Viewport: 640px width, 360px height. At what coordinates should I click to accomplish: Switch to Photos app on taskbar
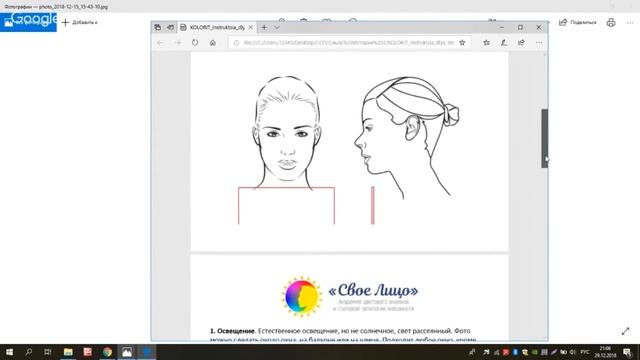127,352
